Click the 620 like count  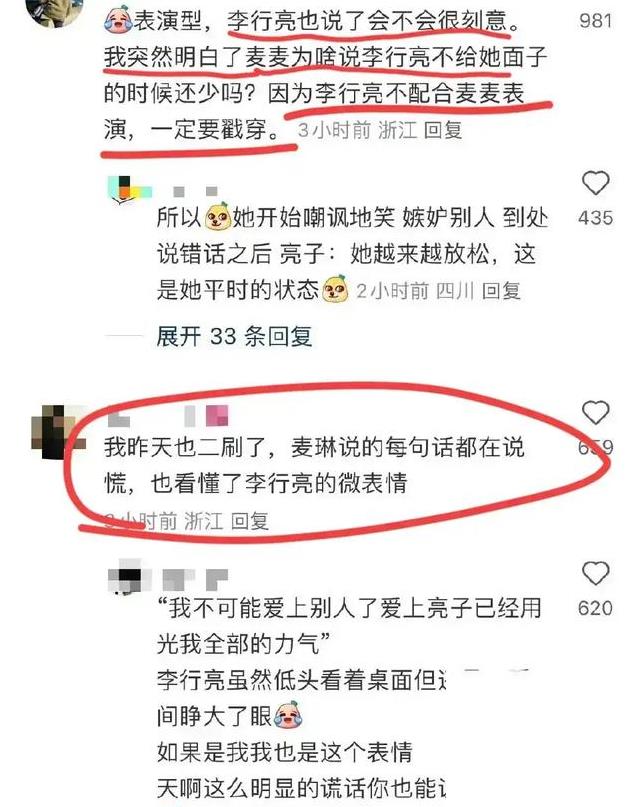click(595, 608)
